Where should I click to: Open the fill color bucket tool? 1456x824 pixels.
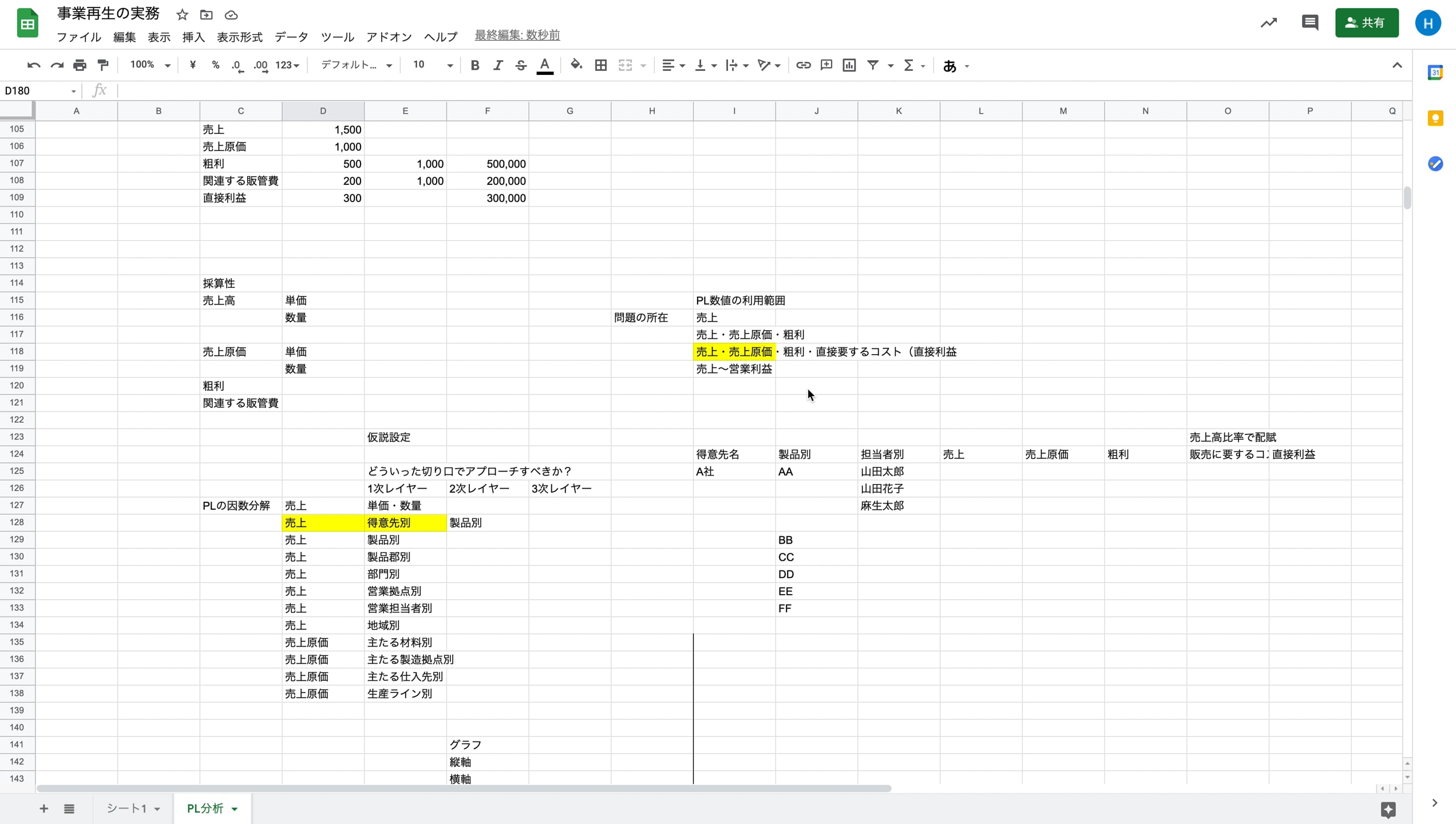(x=576, y=65)
